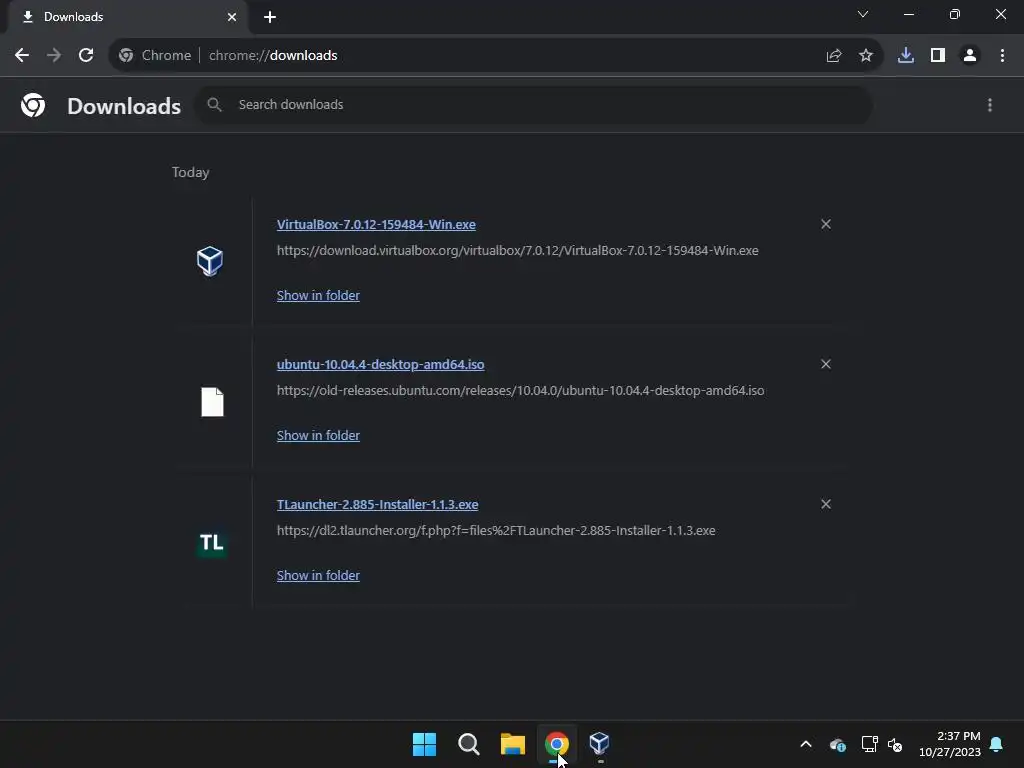Reload the Downloads page
Viewport: 1024px width, 768px height.
[86, 56]
